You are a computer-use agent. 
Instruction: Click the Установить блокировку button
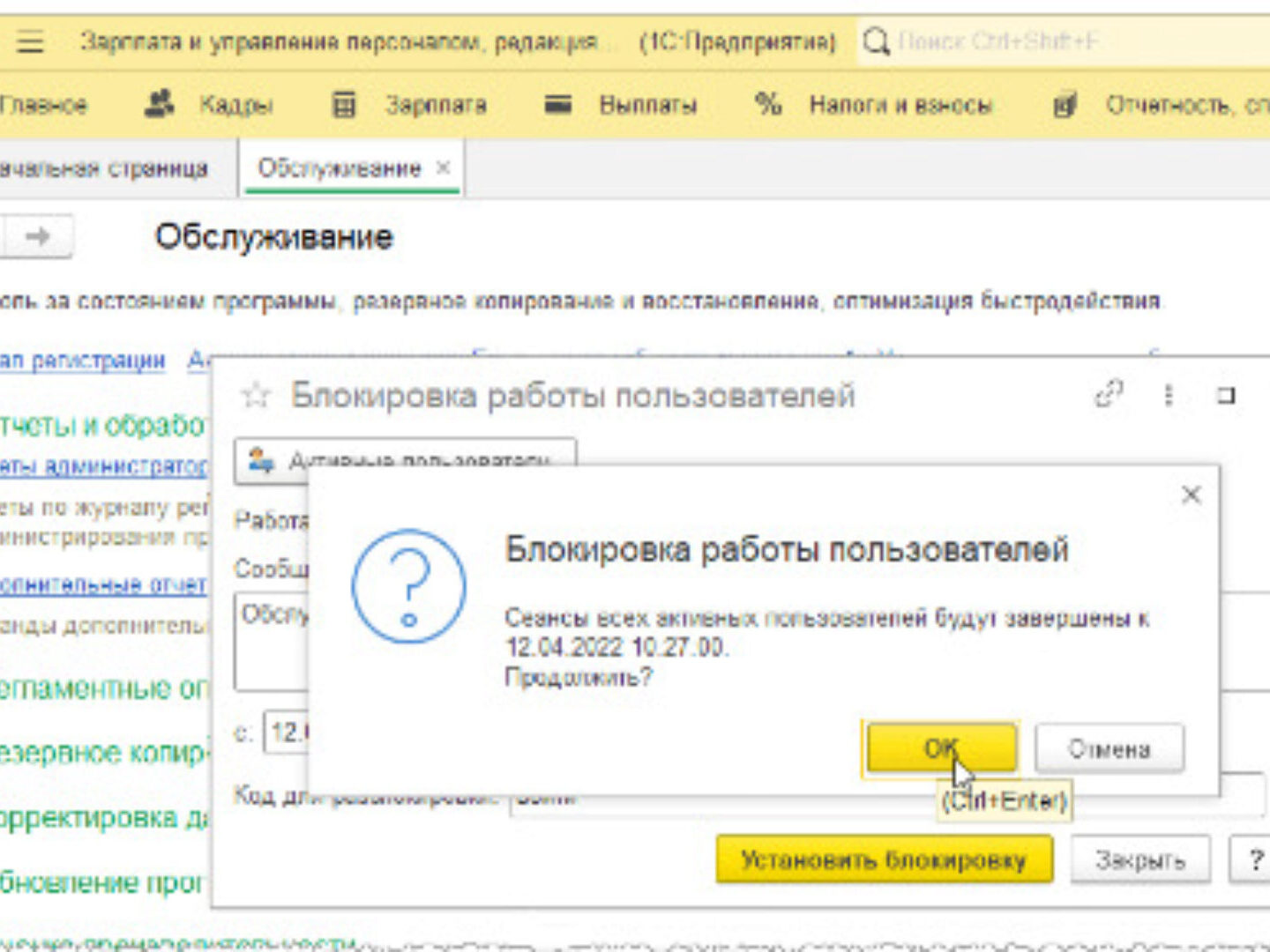(x=884, y=859)
